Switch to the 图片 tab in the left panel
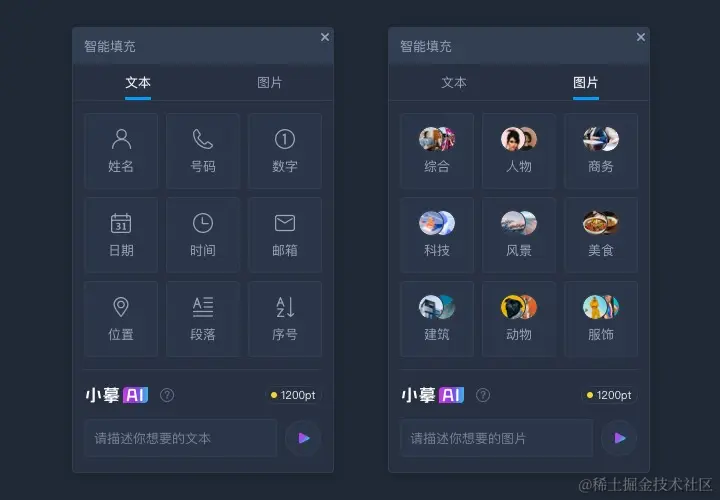720x500 pixels. point(270,83)
